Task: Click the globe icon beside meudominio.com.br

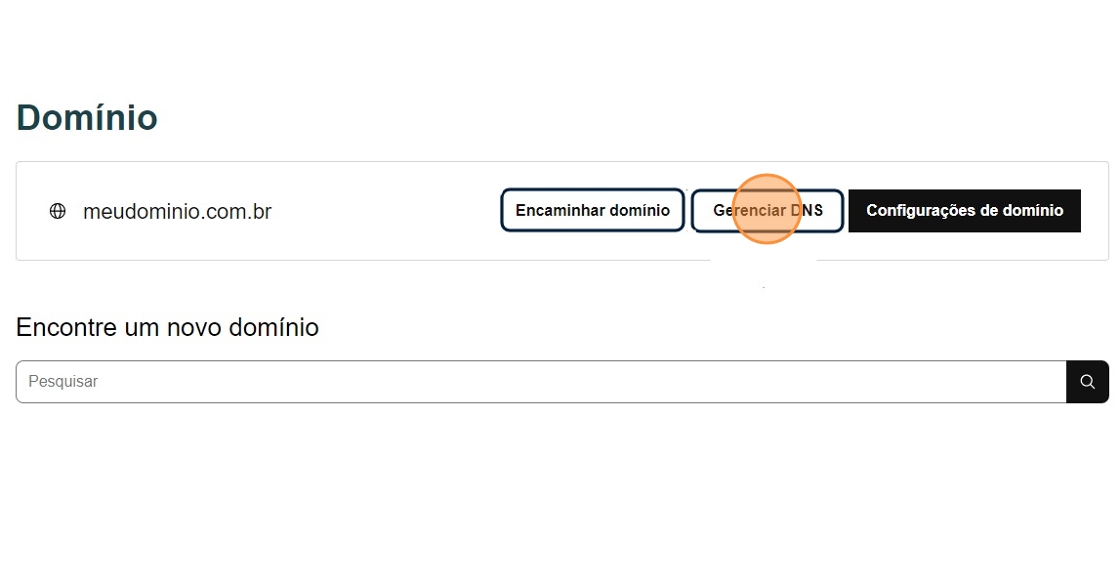Action: pyautogui.click(x=58, y=211)
